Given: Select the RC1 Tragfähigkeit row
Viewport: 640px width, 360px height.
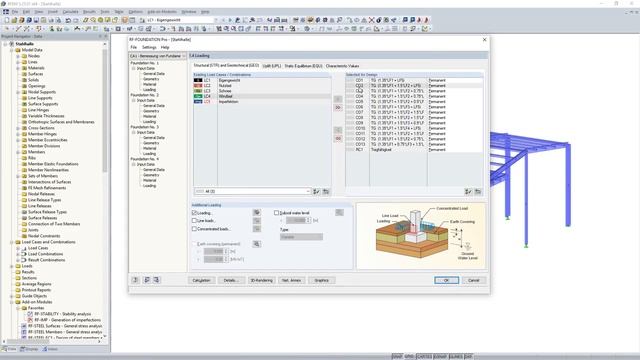Looking at the screenshot, I should [x=414, y=150].
